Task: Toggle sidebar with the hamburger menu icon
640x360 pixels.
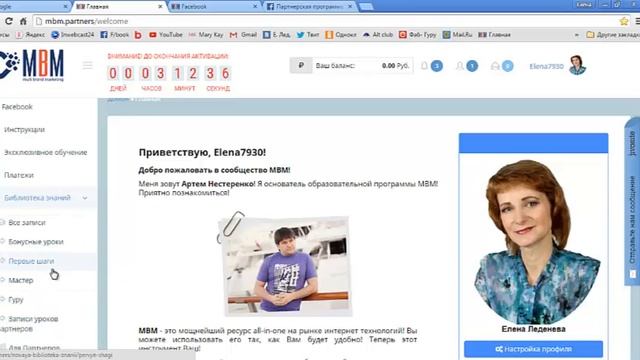Action: (x=87, y=65)
